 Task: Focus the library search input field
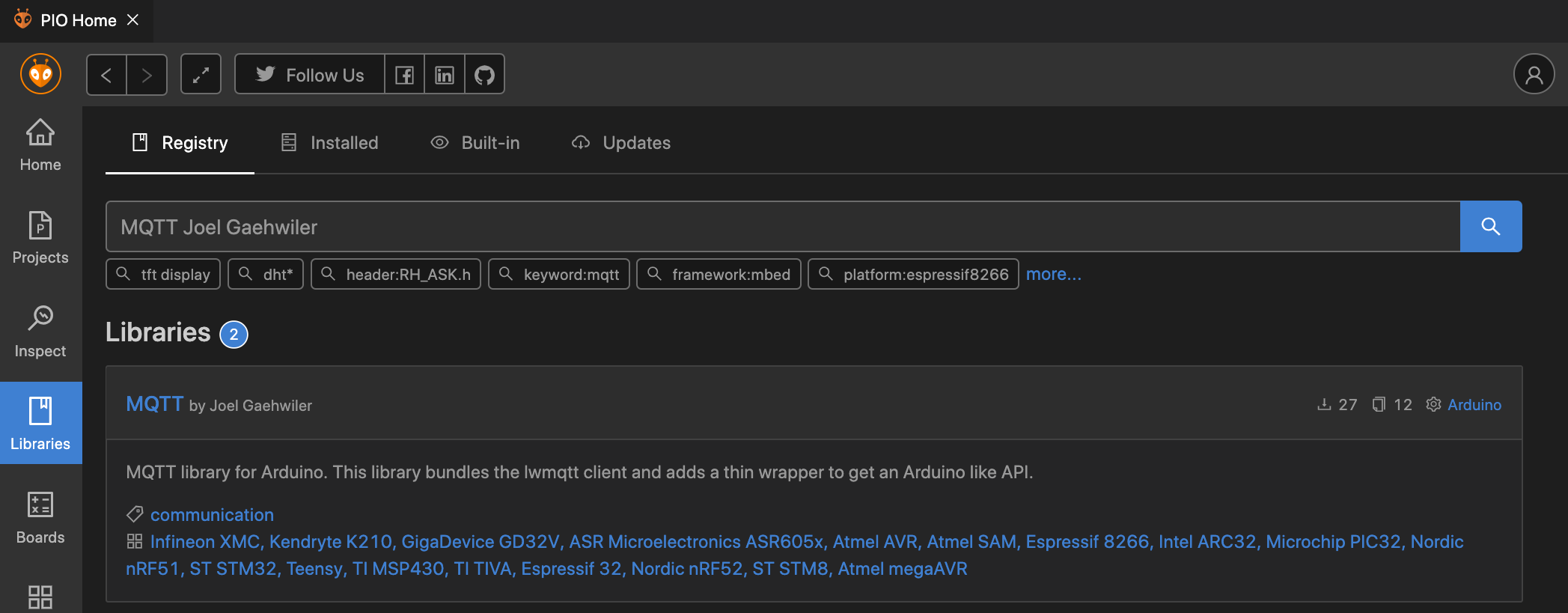coord(783,226)
